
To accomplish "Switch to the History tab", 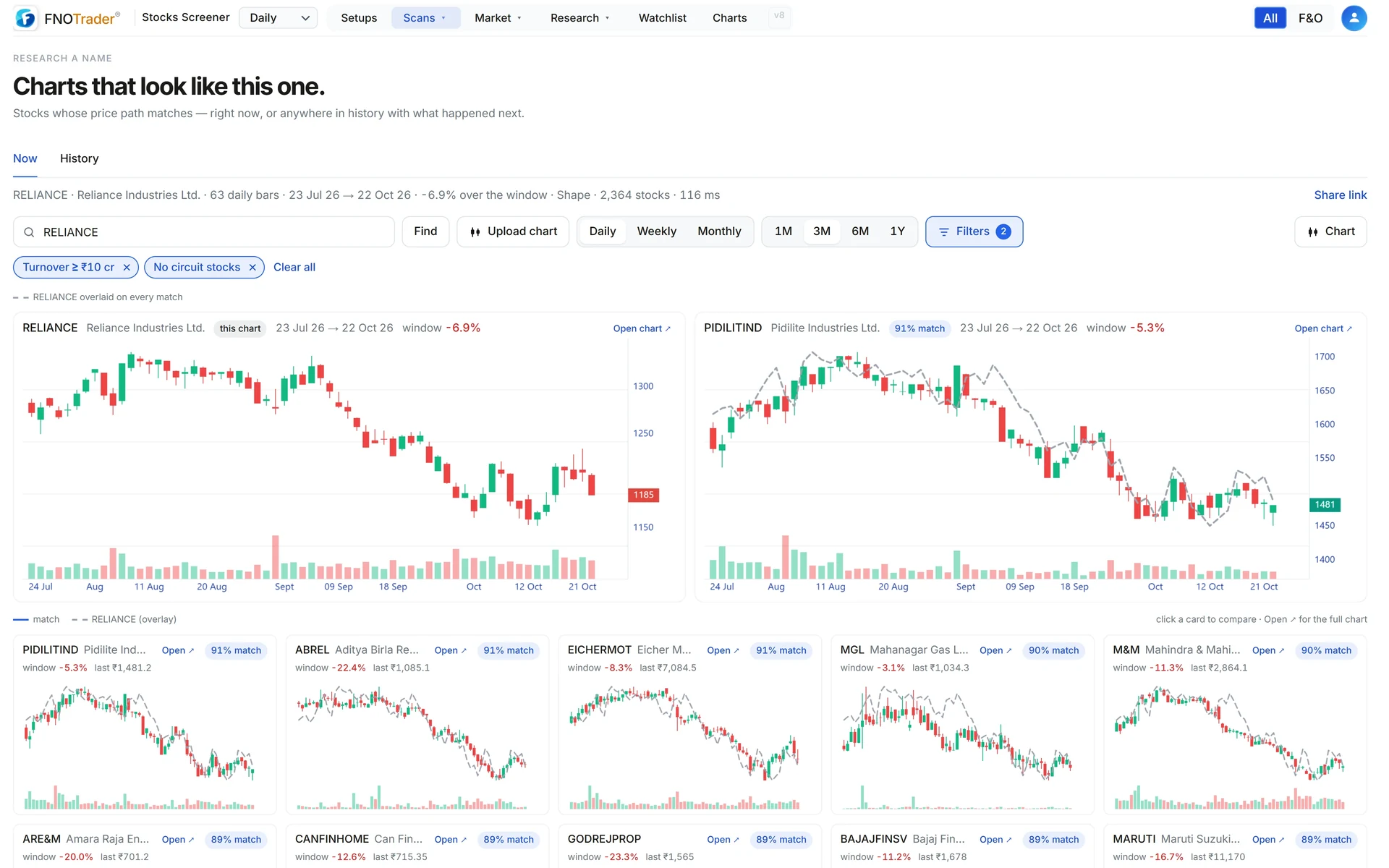I will tap(80, 158).
